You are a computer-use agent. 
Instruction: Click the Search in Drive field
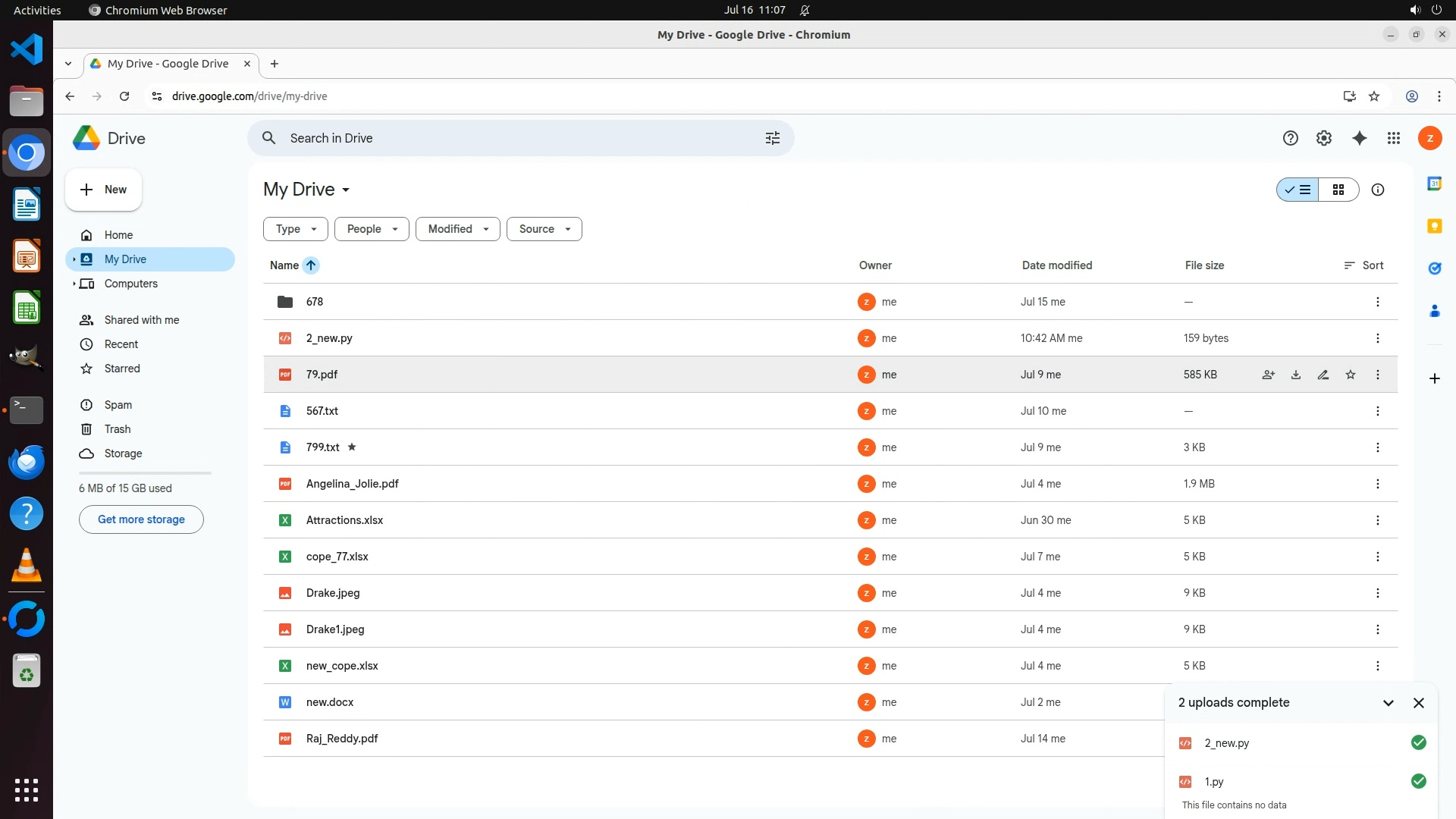click(516, 138)
